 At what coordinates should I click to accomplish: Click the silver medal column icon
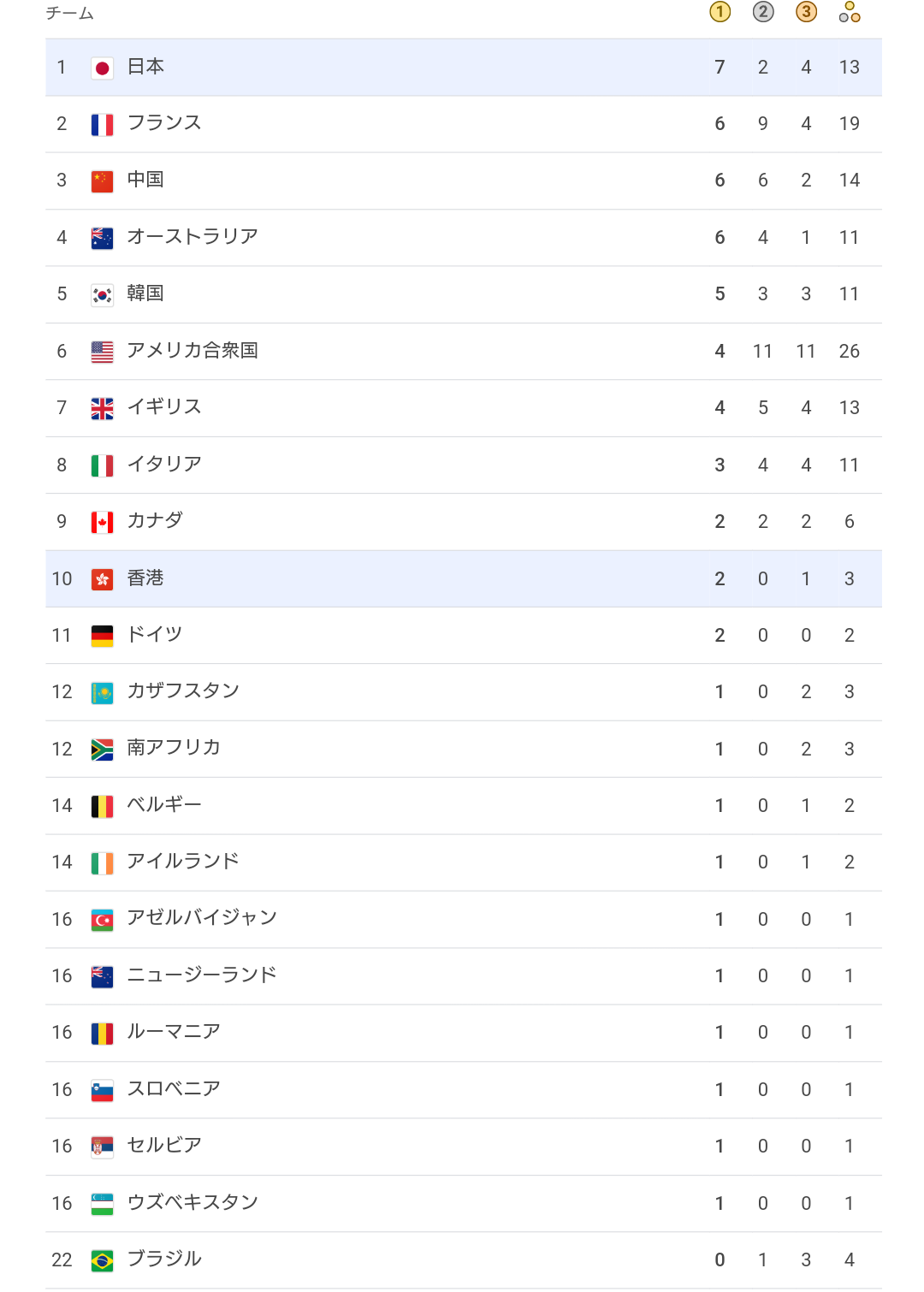(x=763, y=12)
